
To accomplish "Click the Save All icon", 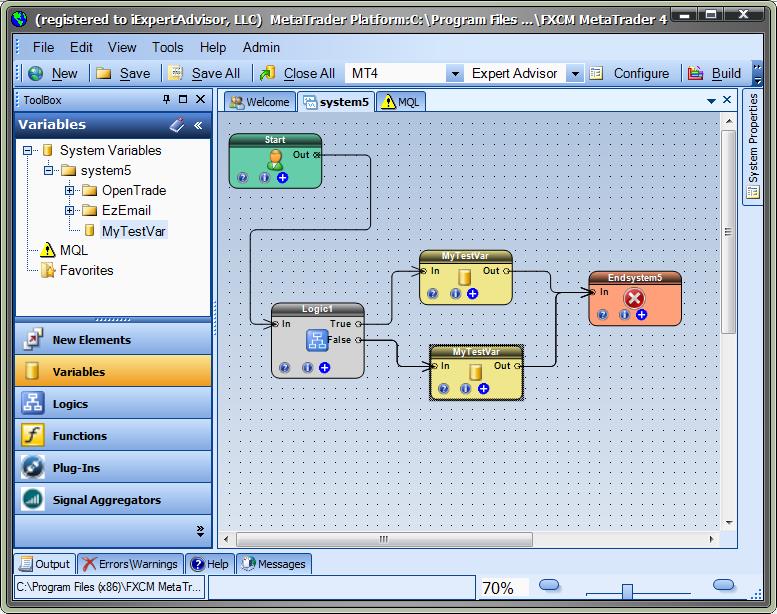I will click(175, 73).
